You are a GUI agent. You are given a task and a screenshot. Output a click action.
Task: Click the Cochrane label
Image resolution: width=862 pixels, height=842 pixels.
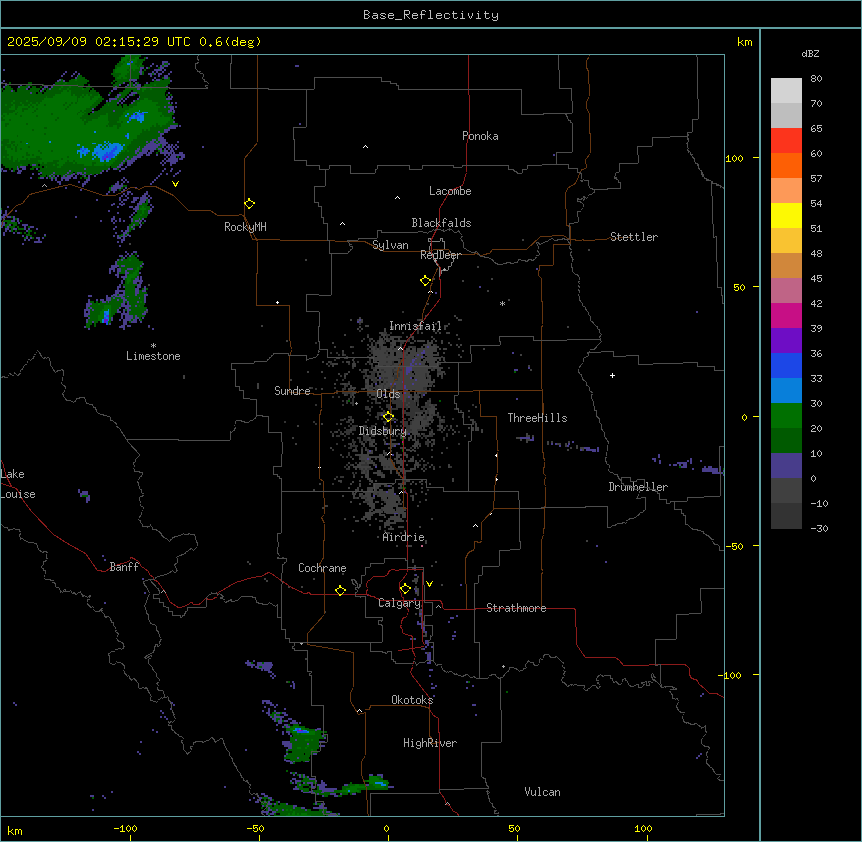pyautogui.click(x=322, y=568)
